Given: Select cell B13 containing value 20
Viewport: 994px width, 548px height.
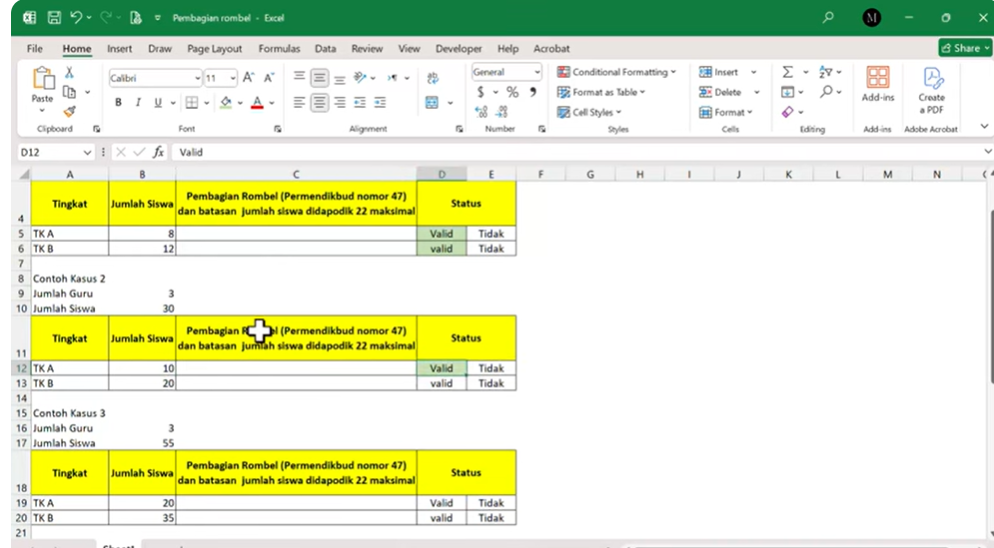Looking at the screenshot, I should (142, 383).
